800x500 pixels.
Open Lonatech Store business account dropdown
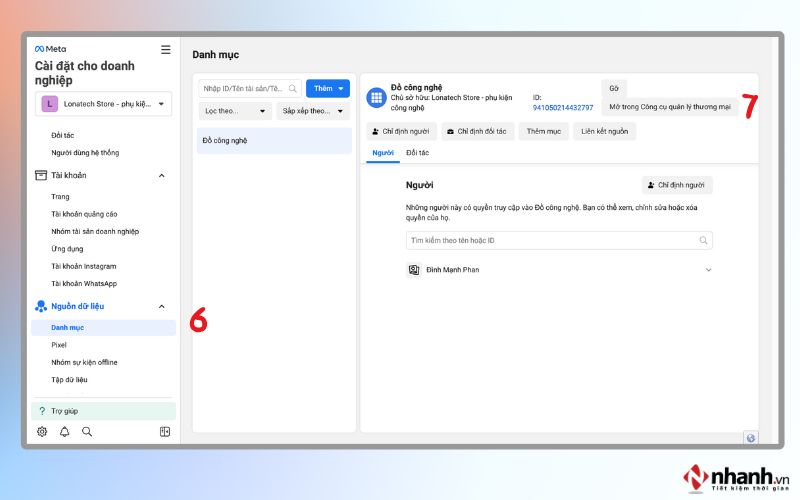pyautogui.click(x=104, y=104)
